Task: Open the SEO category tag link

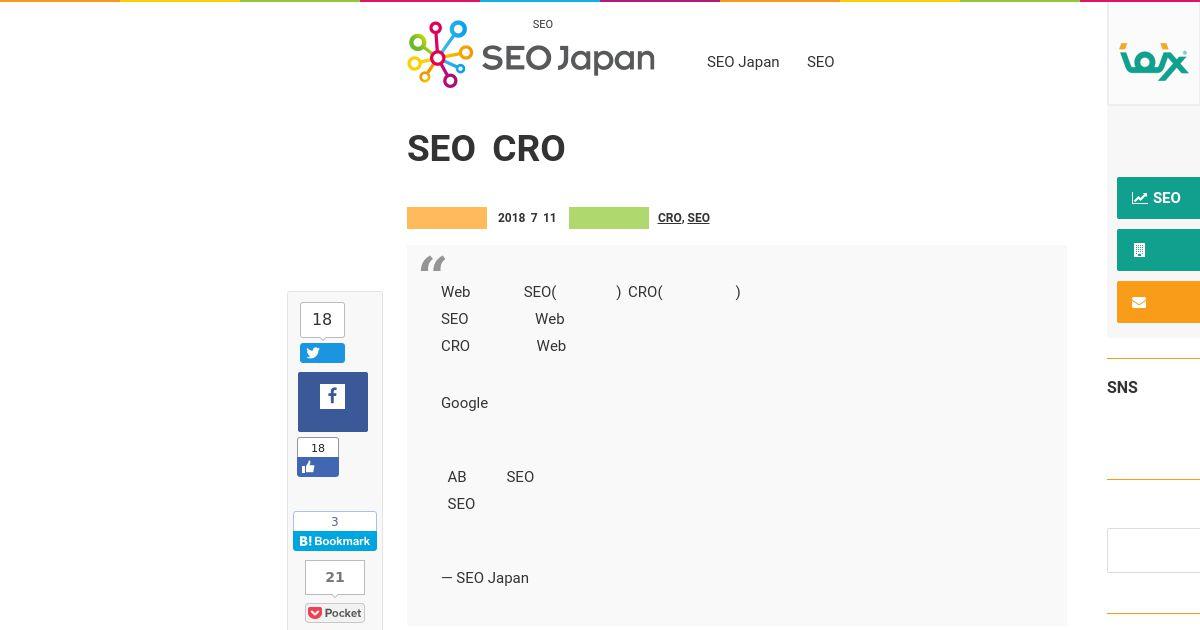Action: pyautogui.click(x=699, y=218)
